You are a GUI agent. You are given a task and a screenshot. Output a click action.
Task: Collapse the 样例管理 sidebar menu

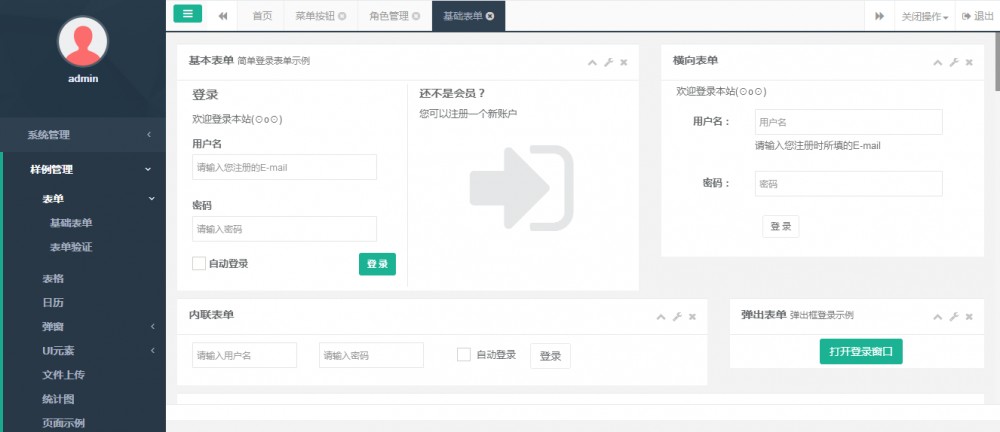[83, 170]
